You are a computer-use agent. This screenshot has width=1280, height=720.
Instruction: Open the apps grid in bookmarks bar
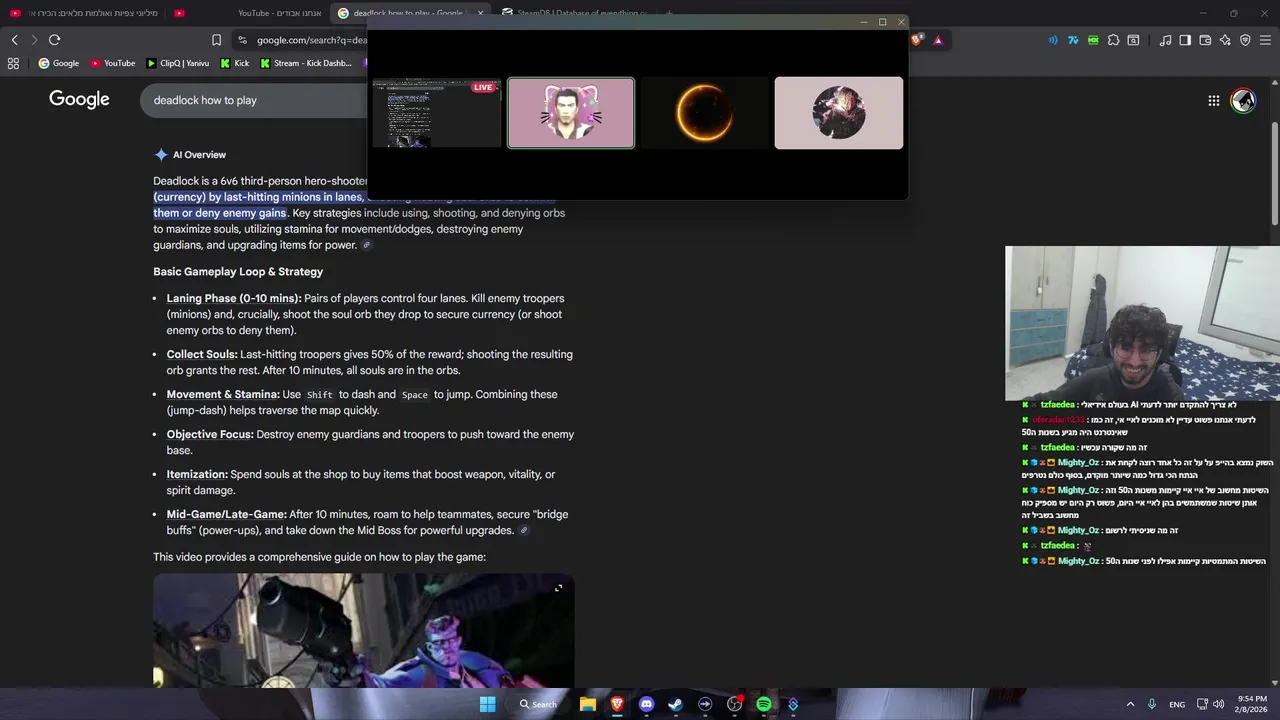(x=13, y=63)
